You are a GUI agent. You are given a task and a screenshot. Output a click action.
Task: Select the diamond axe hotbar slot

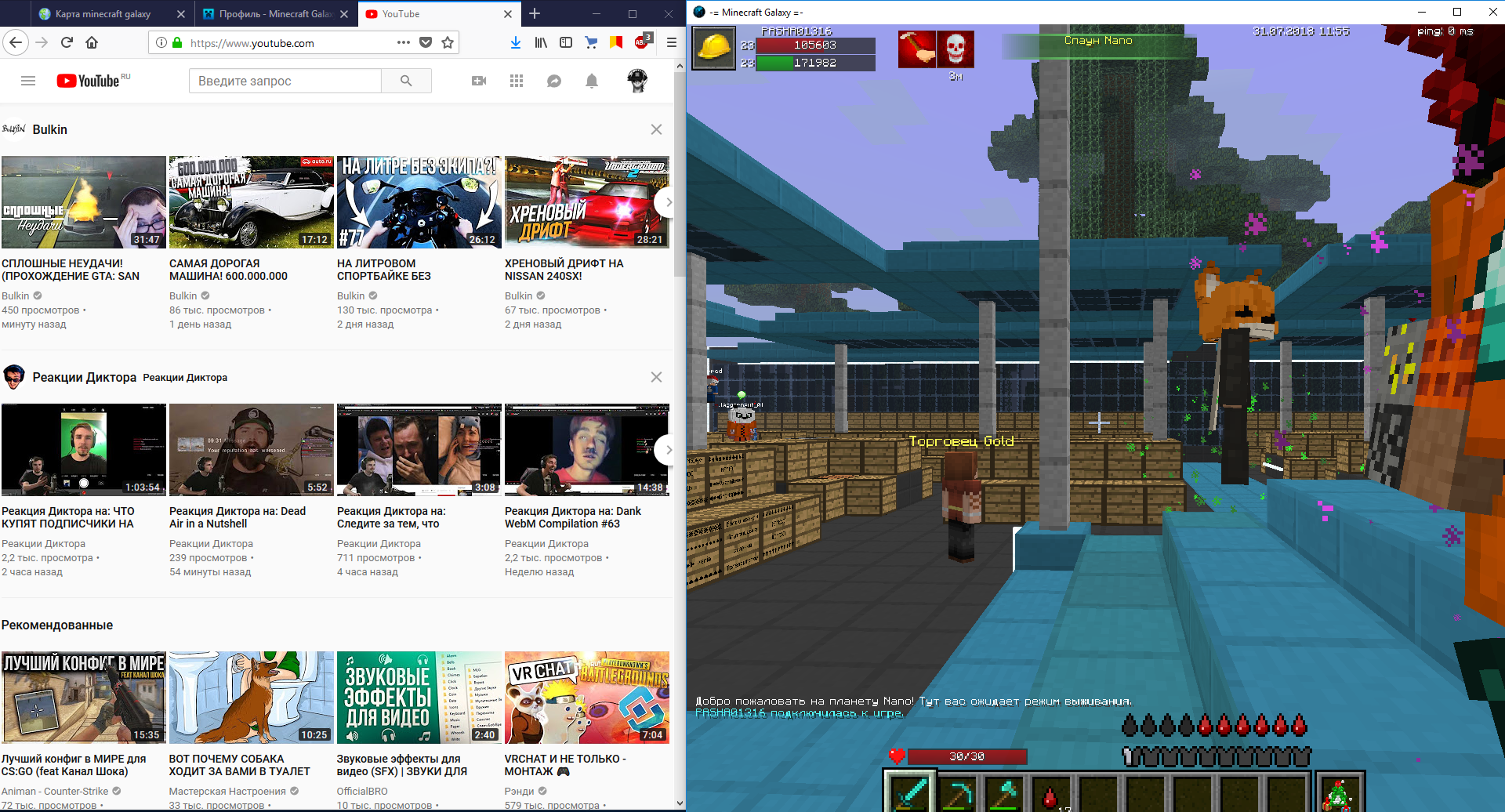[1004, 793]
